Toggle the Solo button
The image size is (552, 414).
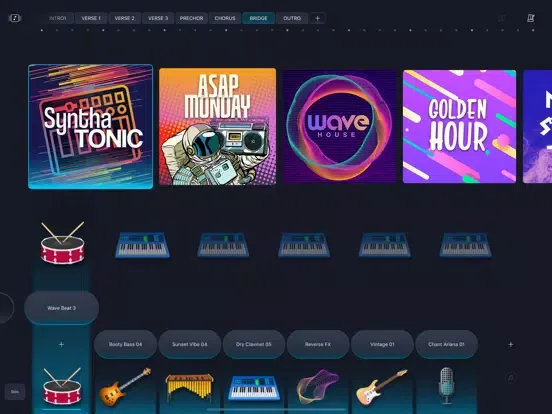point(15,391)
